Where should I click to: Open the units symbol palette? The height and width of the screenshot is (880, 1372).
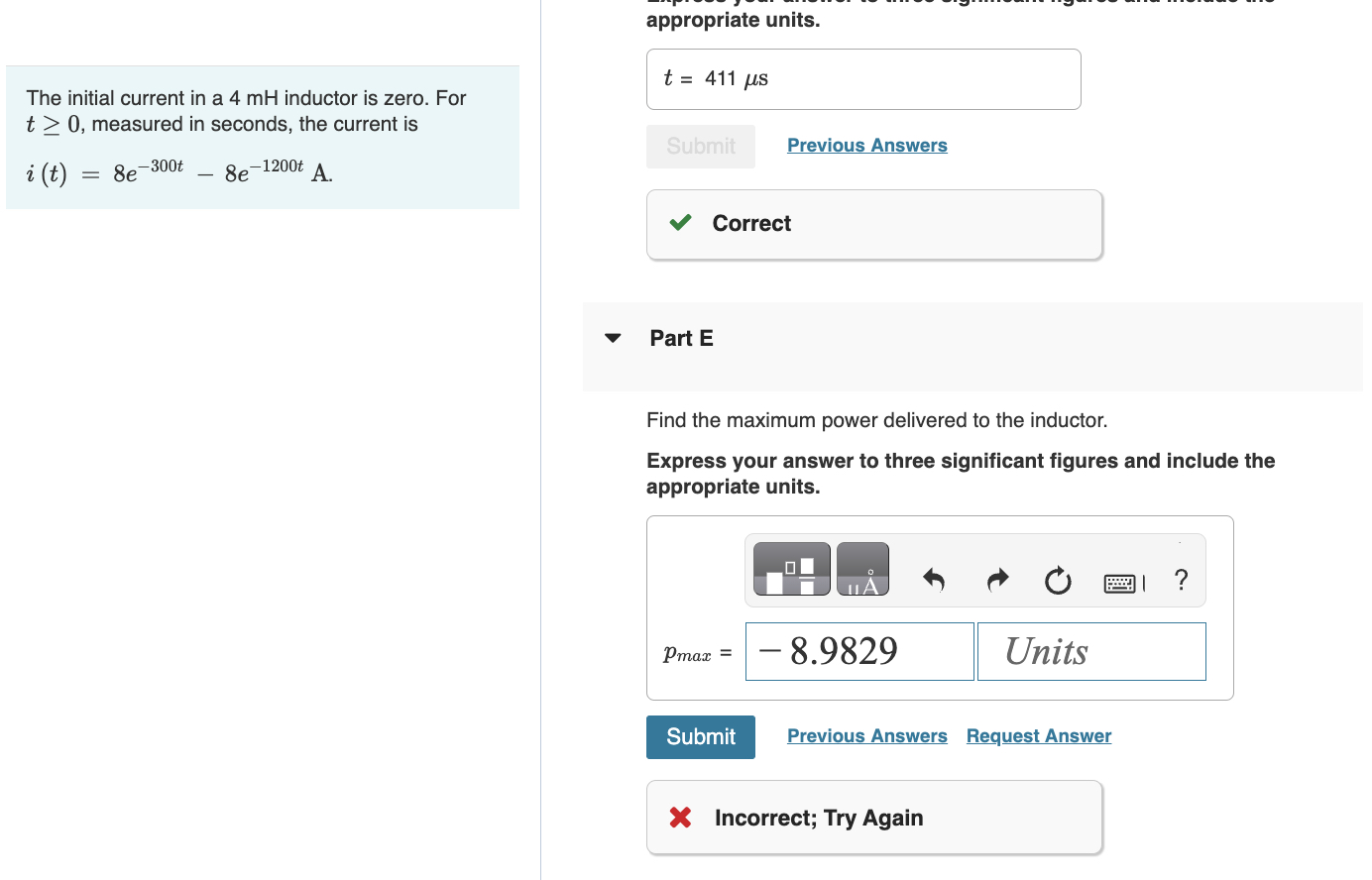861,568
